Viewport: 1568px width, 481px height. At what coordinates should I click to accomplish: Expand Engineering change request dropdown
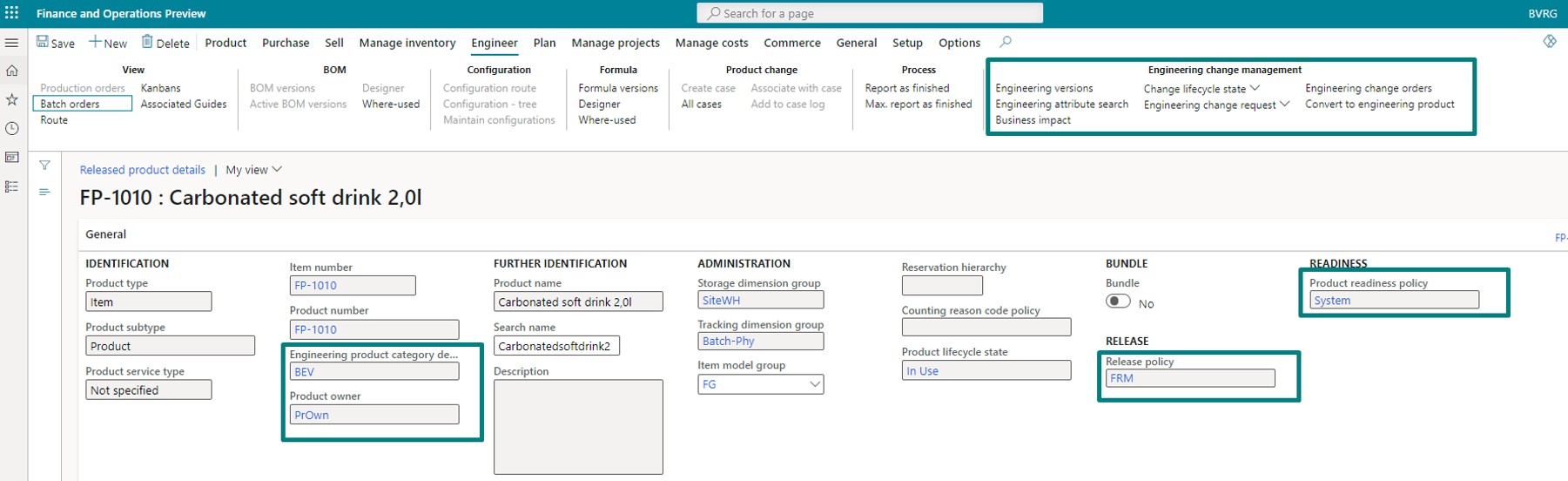pyautogui.click(x=1284, y=105)
